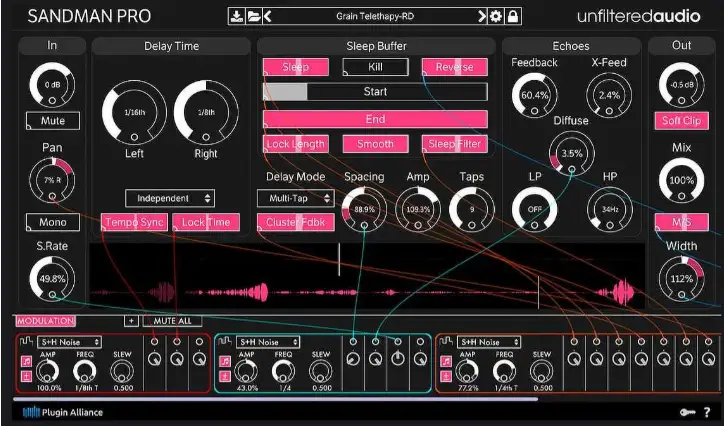
Task: Click the Mix knob showing 100%
Action: [x=682, y=180]
